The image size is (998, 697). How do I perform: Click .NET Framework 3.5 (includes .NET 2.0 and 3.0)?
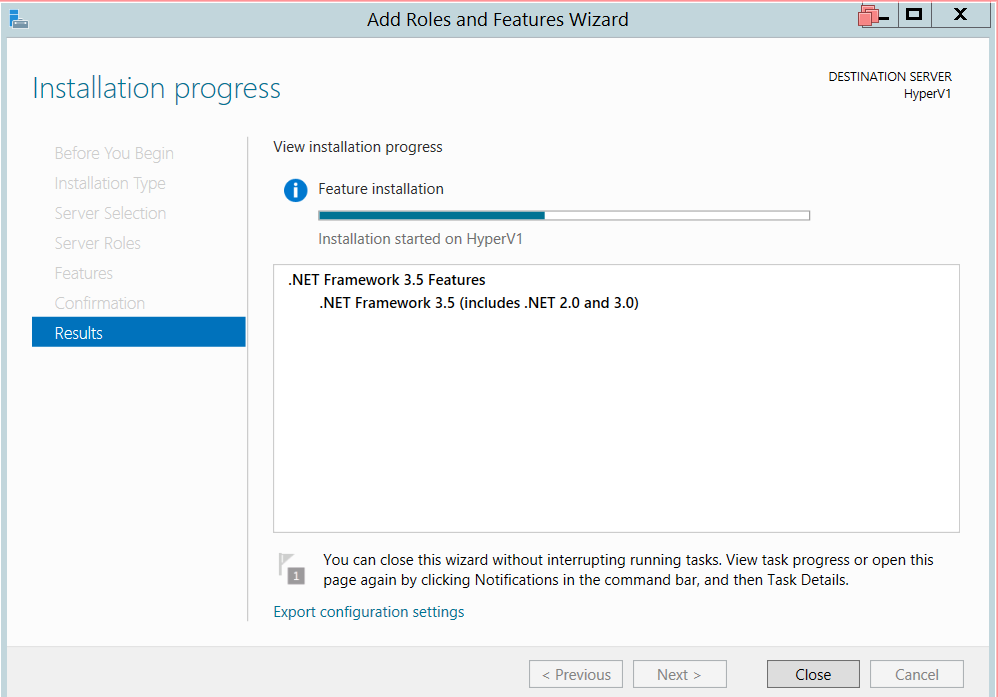click(479, 303)
